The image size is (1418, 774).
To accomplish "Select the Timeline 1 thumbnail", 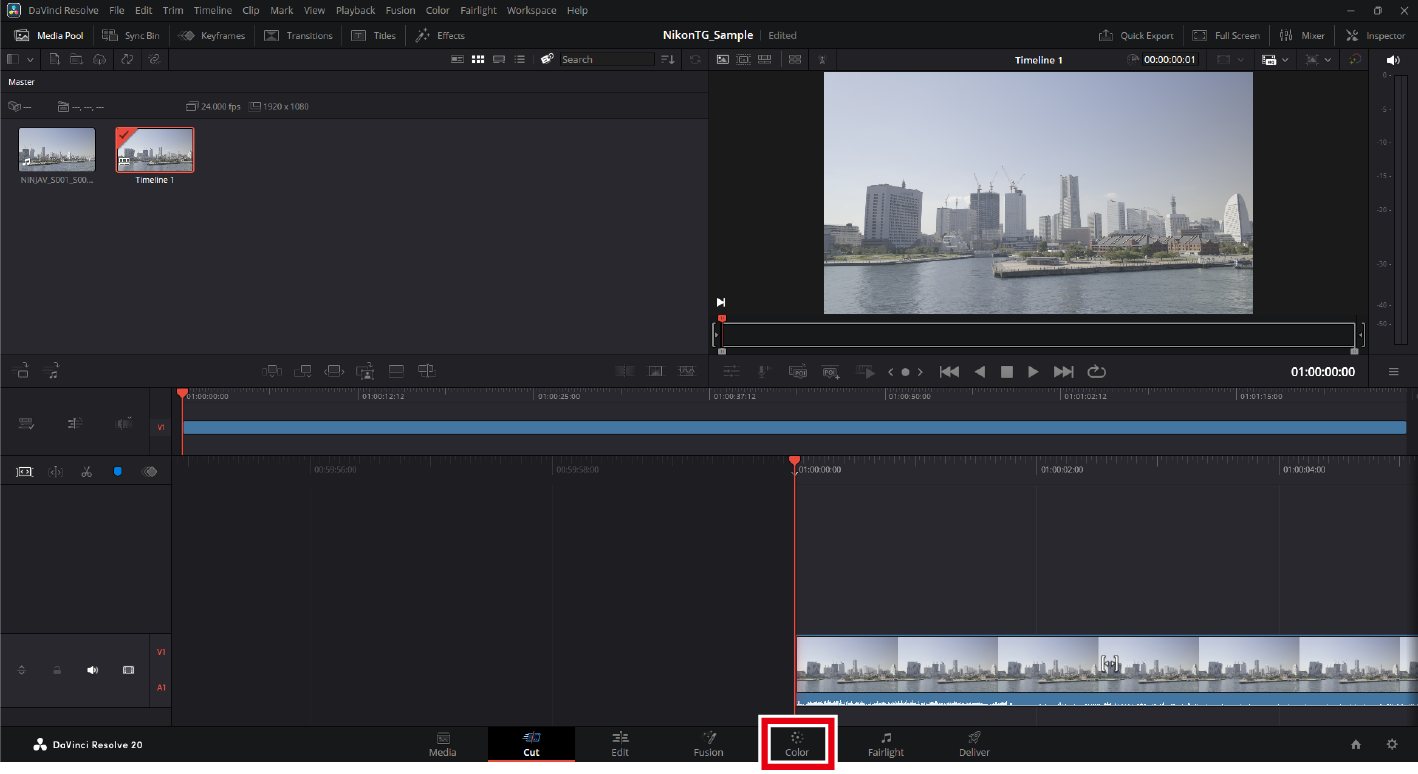I will (x=155, y=151).
